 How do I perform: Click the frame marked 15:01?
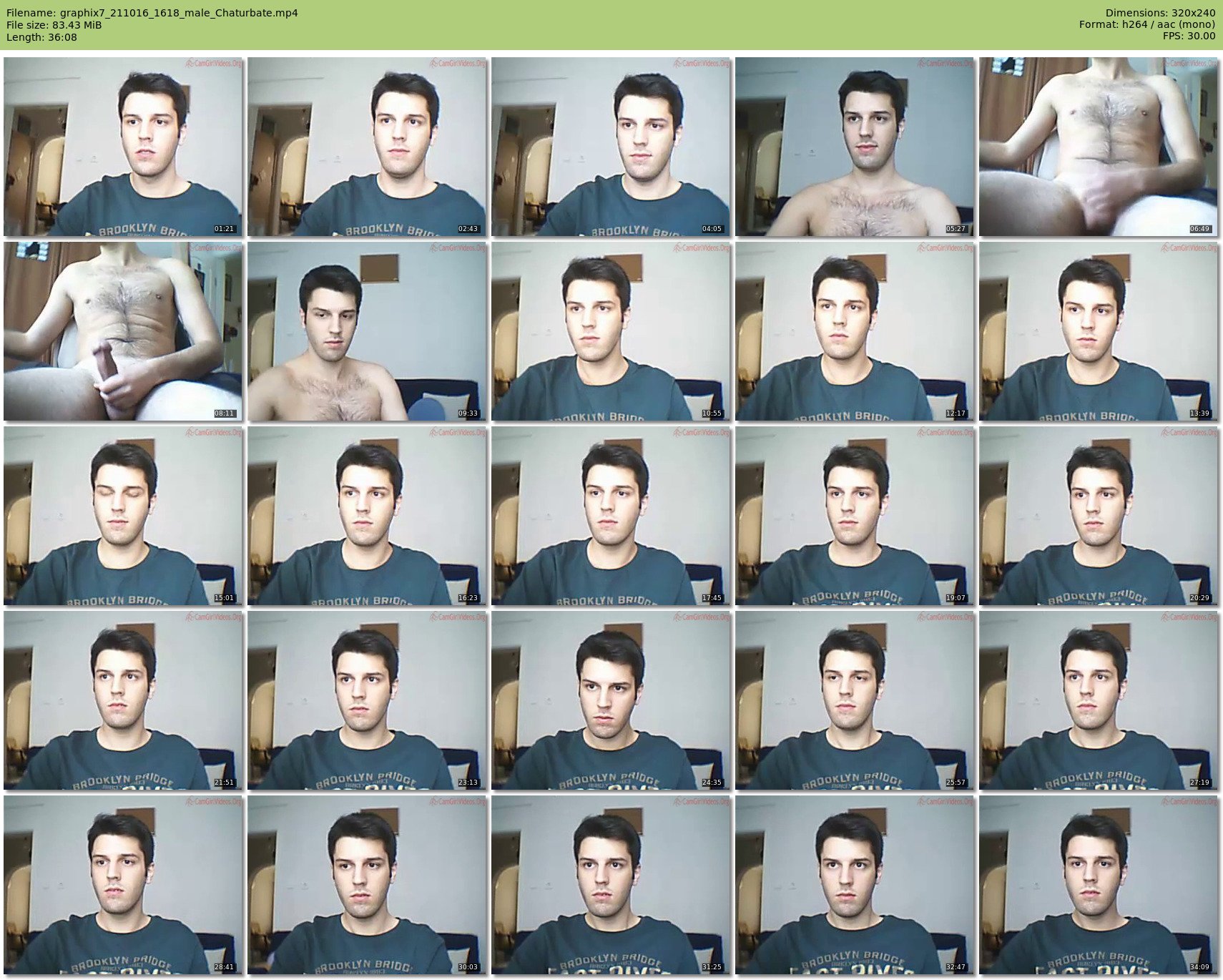coord(123,516)
